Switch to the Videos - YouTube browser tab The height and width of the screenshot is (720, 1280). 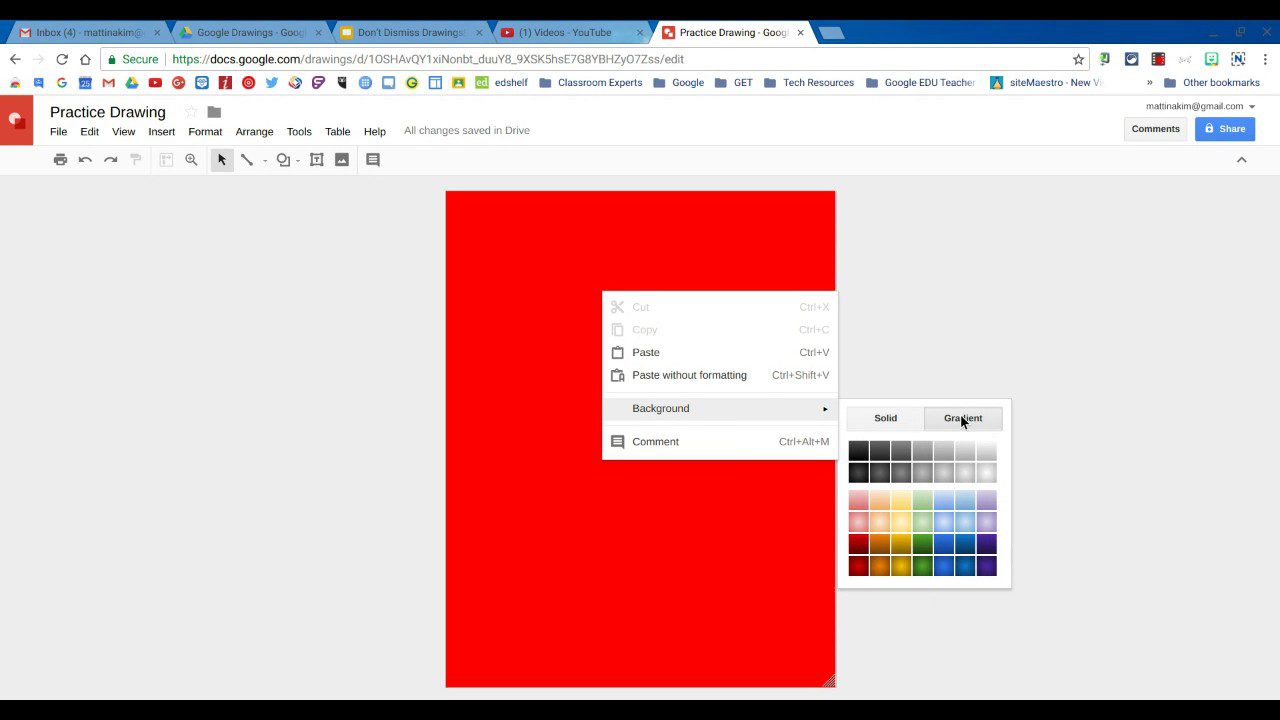[x=572, y=33]
